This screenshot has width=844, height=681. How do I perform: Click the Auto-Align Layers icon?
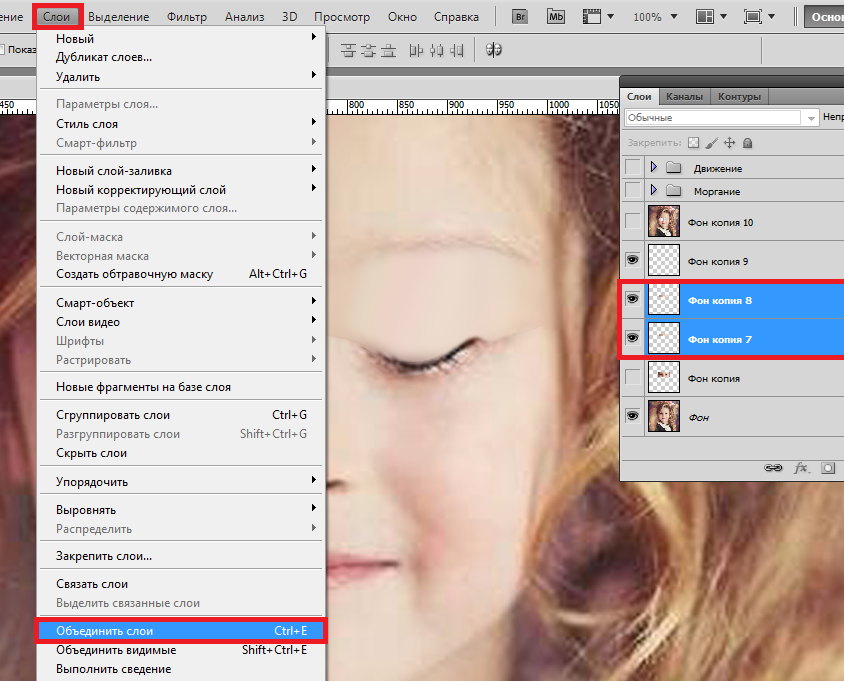coord(494,50)
